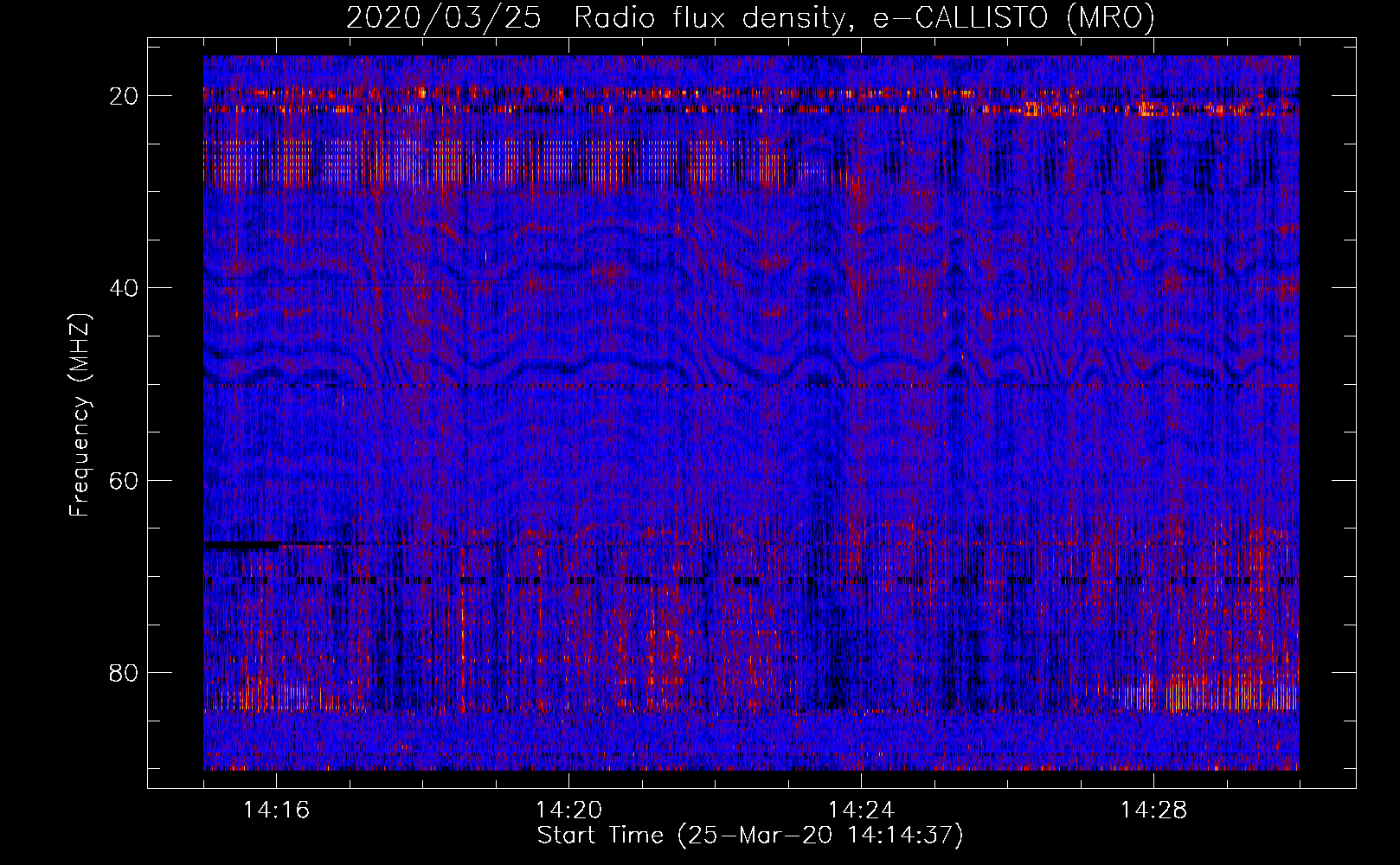Click the Start Time axis label text
1400x865 pixels.
click(x=750, y=836)
